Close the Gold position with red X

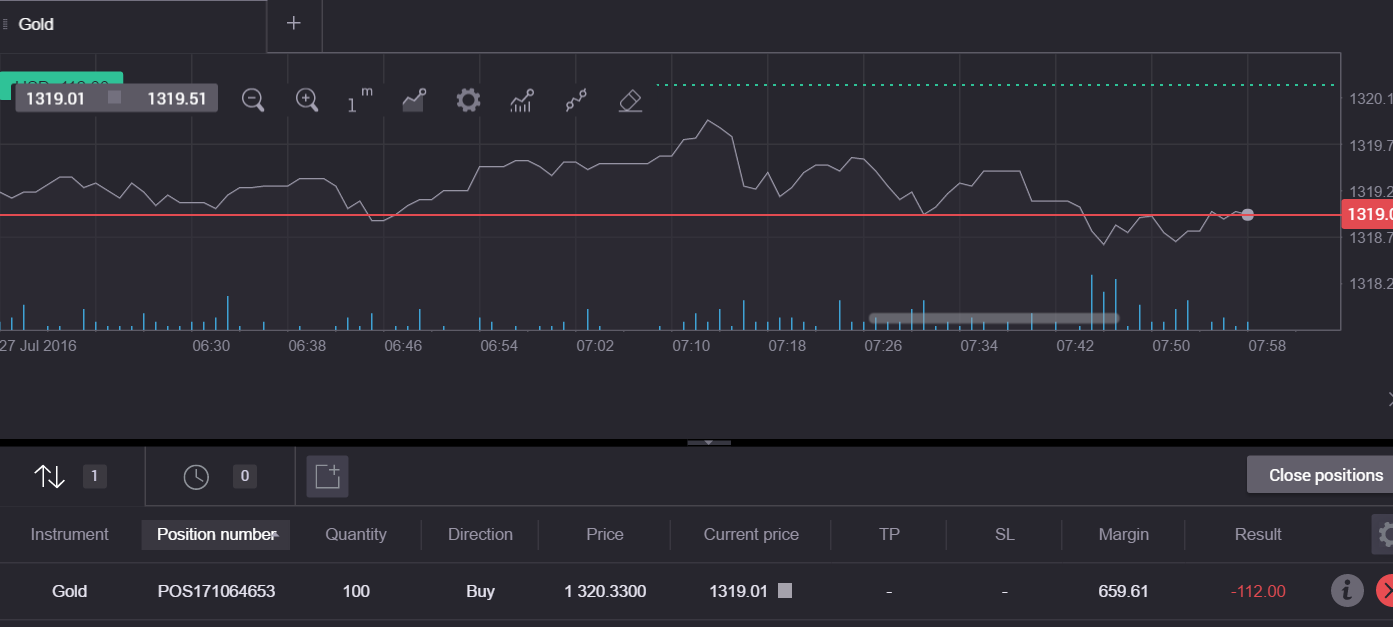pos(1386,591)
